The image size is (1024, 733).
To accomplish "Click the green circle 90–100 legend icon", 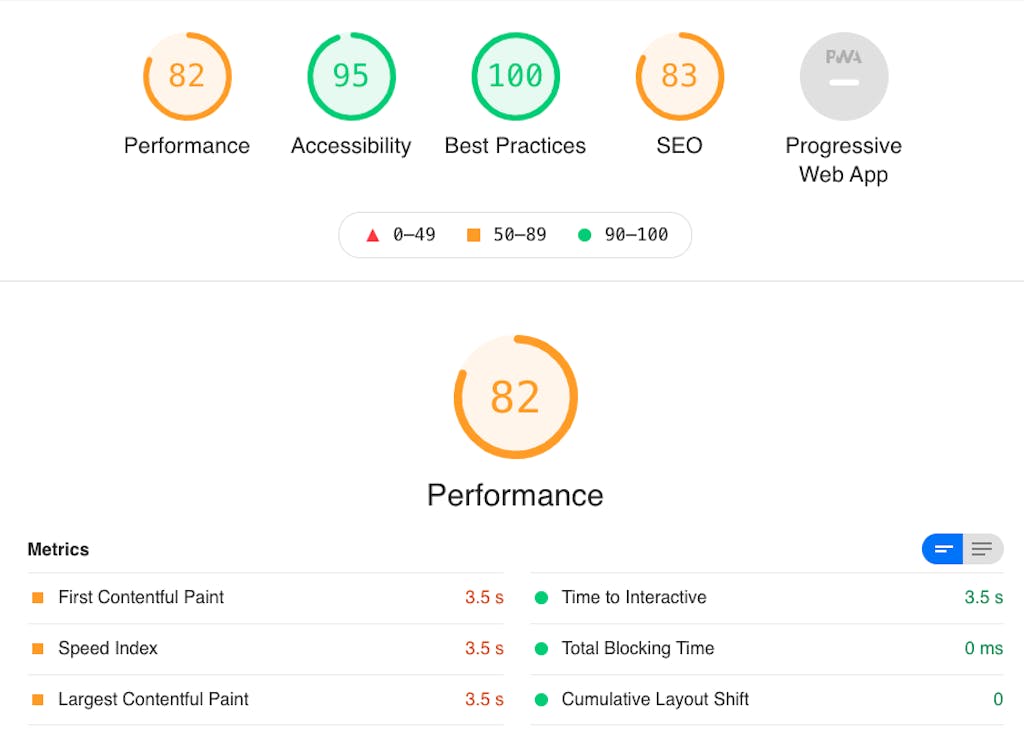I will (584, 235).
